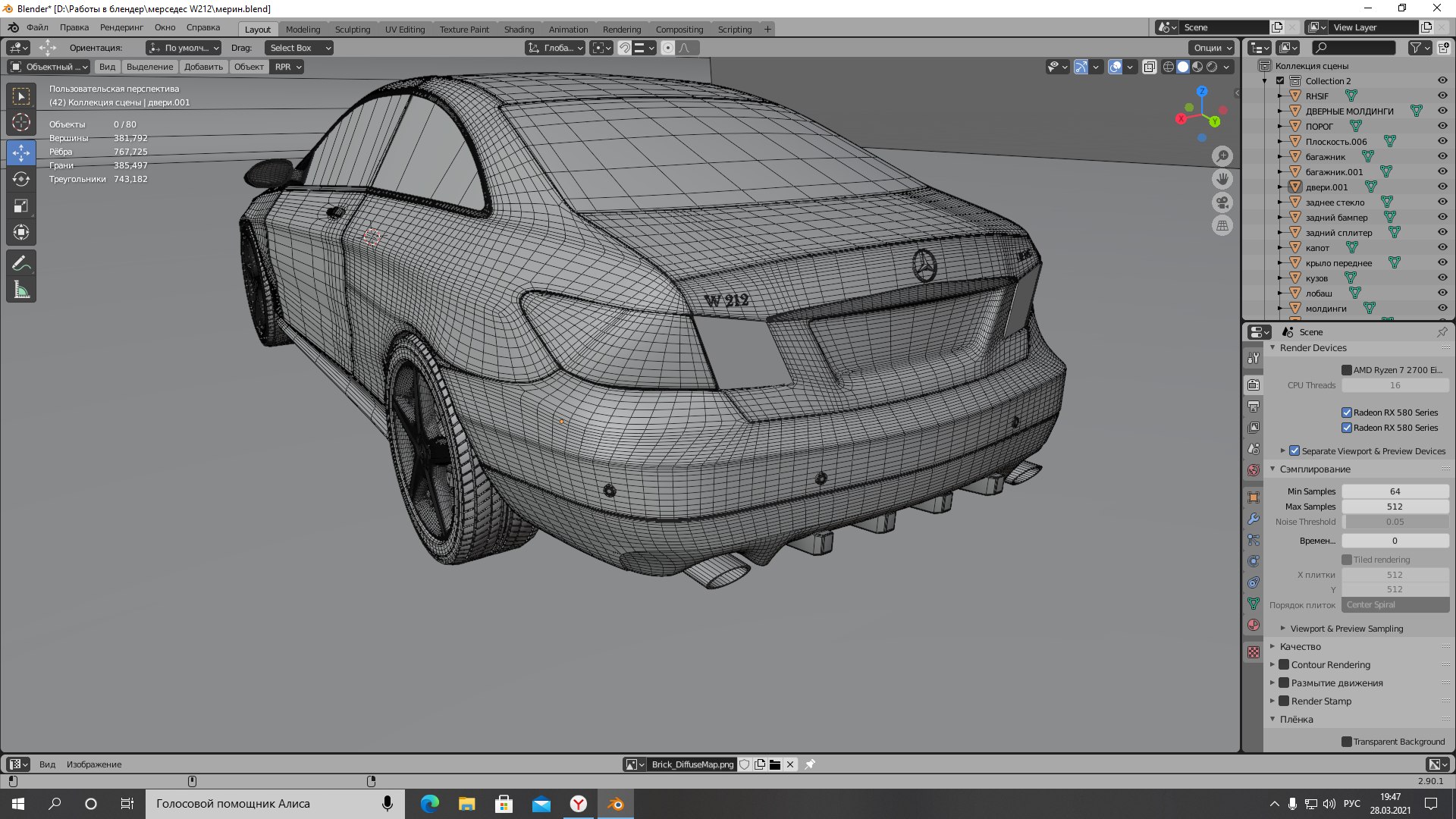
Task: Open the Drag Select Box dropdown
Action: pos(300,48)
